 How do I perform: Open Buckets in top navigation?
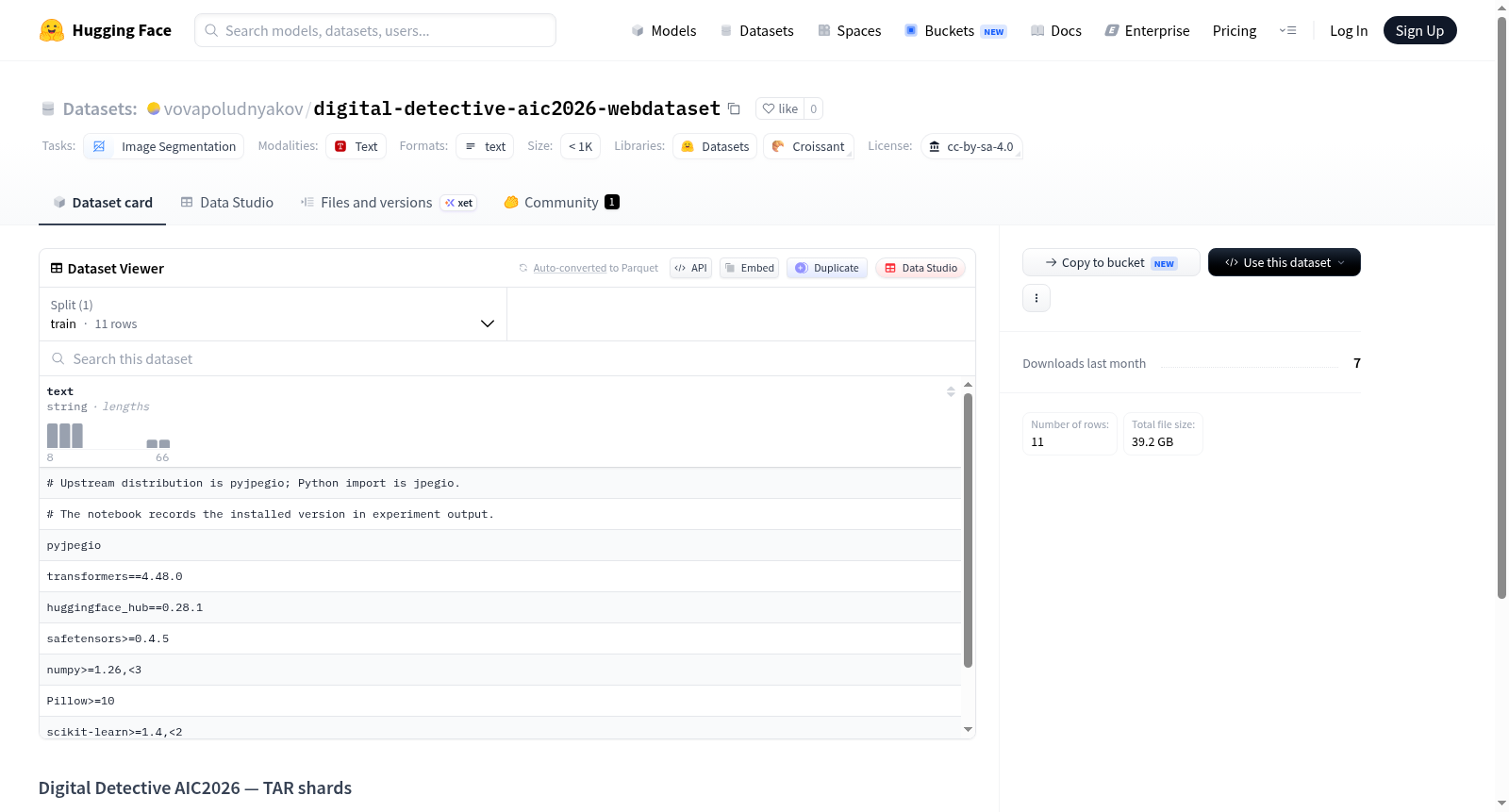(x=955, y=30)
